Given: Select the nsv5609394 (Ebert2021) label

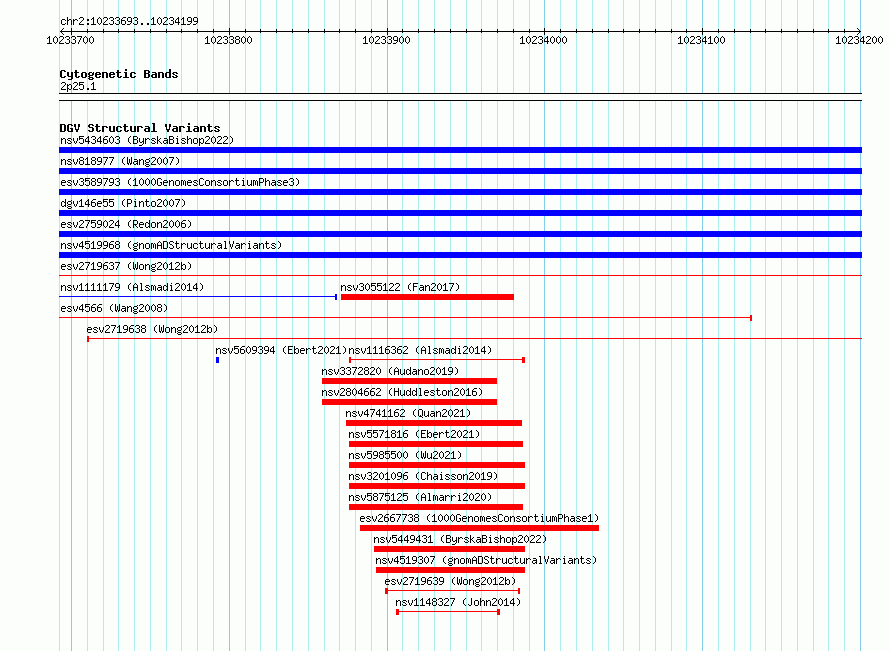Looking at the screenshot, I should pos(281,350).
